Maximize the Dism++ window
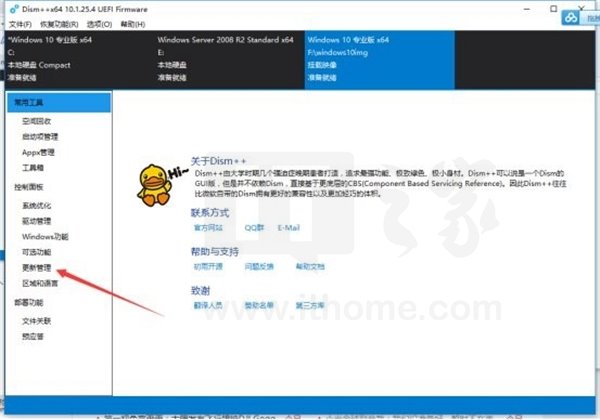This screenshot has height=420, width=600. click(553, 9)
